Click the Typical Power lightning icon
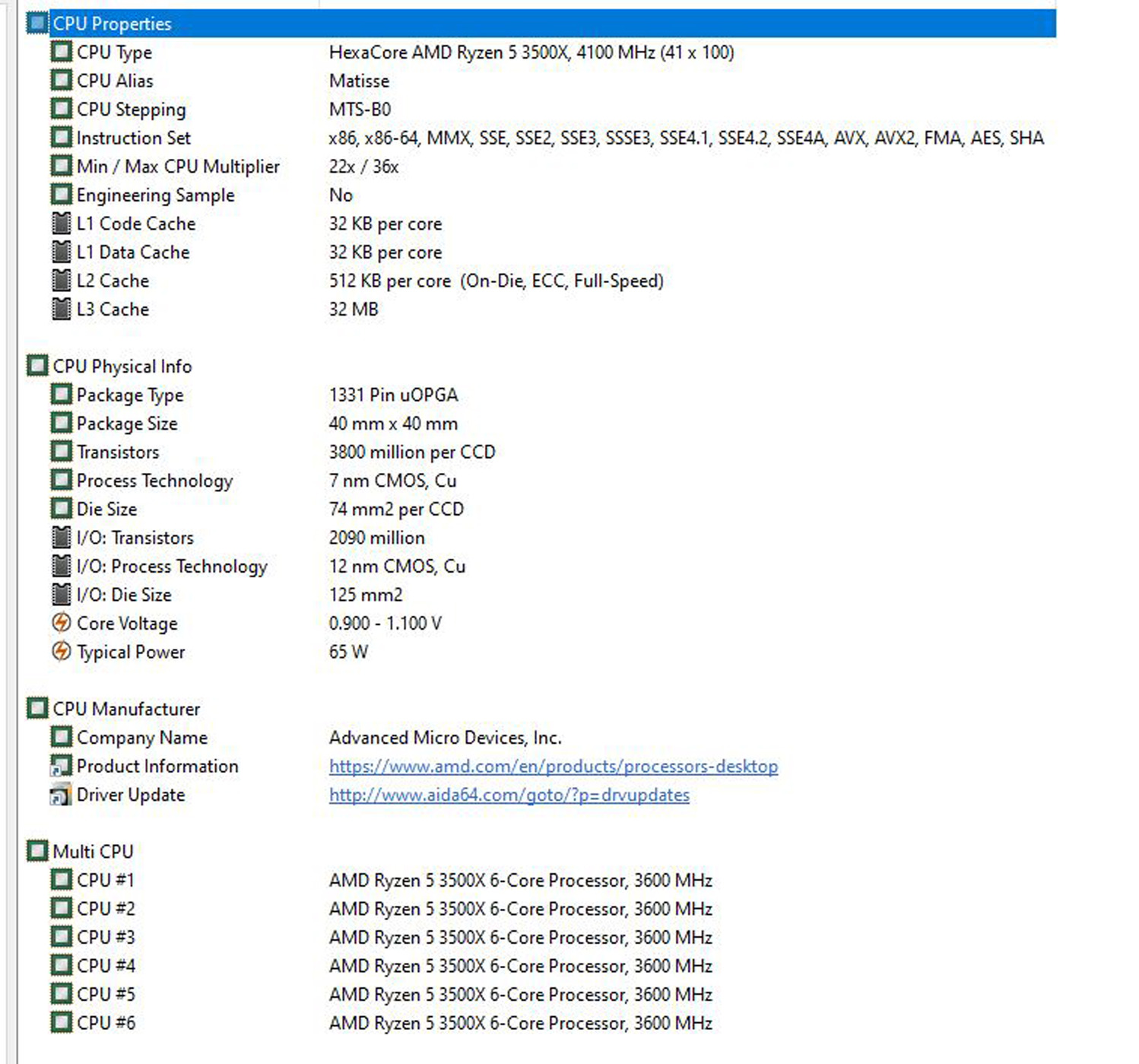Image resolution: width=1139 pixels, height=1064 pixels. [x=62, y=651]
